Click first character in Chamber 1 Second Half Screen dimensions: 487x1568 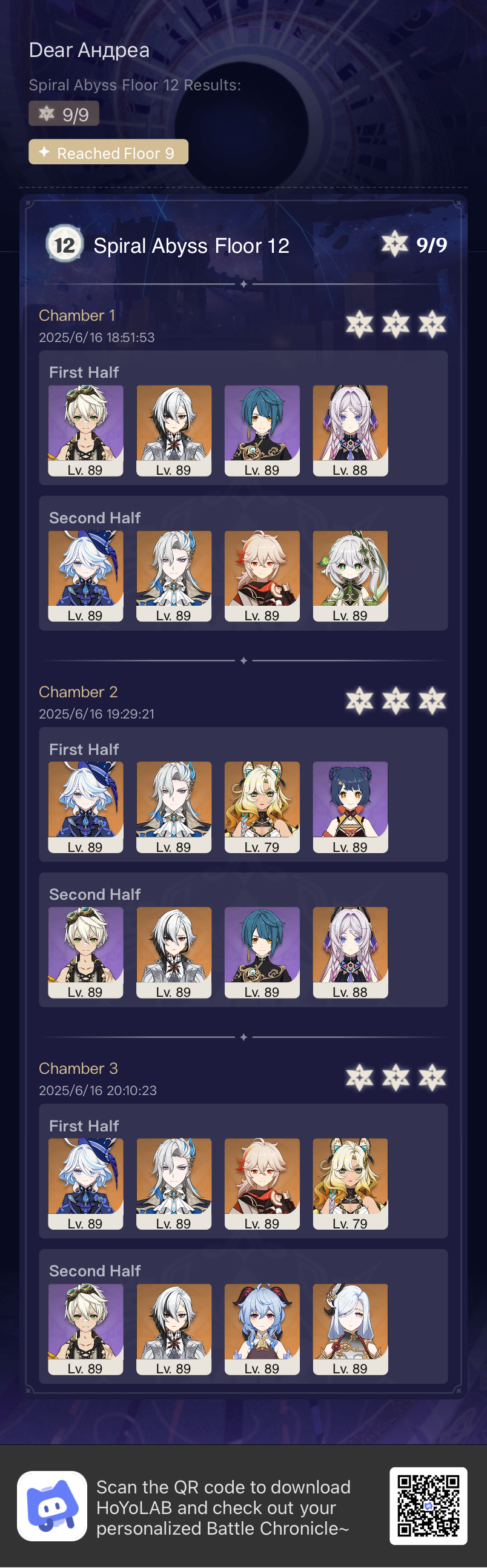[x=86, y=576]
